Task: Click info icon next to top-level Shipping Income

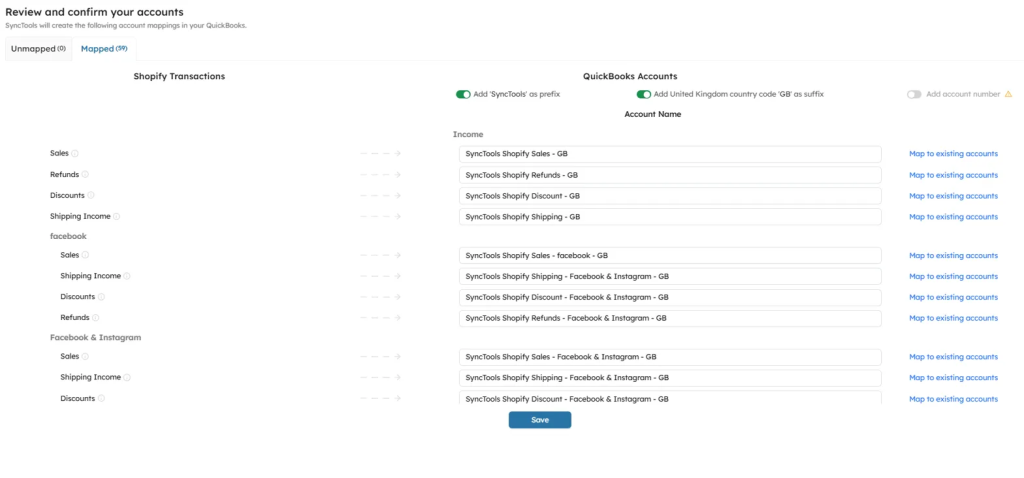Action: pyautogui.click(x=117, y=217)
